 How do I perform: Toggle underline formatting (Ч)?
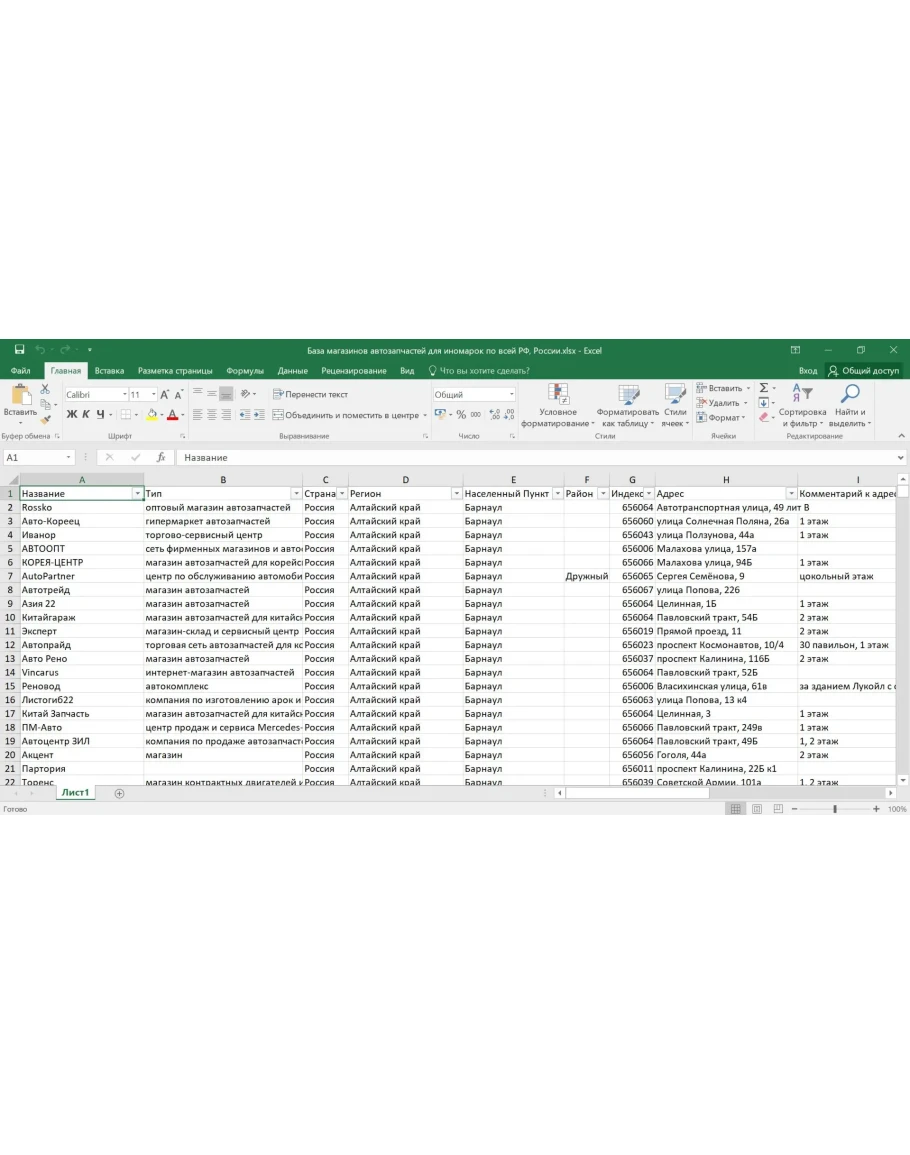pyautogui.click(x=100, y=415)
